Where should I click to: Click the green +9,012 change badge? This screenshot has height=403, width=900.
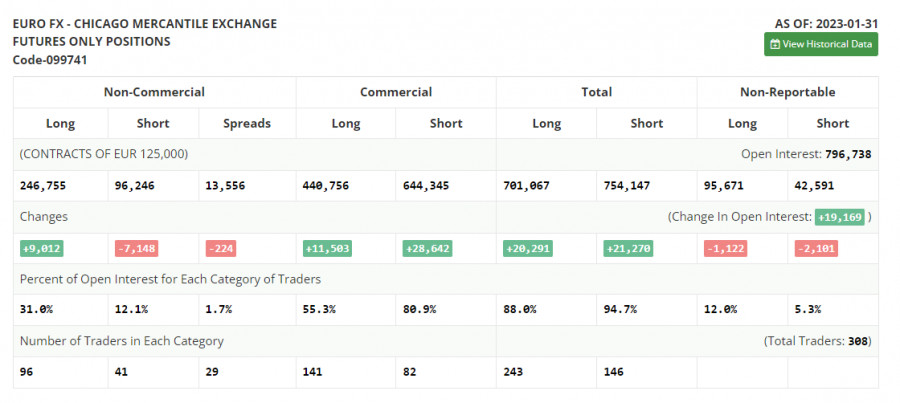click(42, 249)
